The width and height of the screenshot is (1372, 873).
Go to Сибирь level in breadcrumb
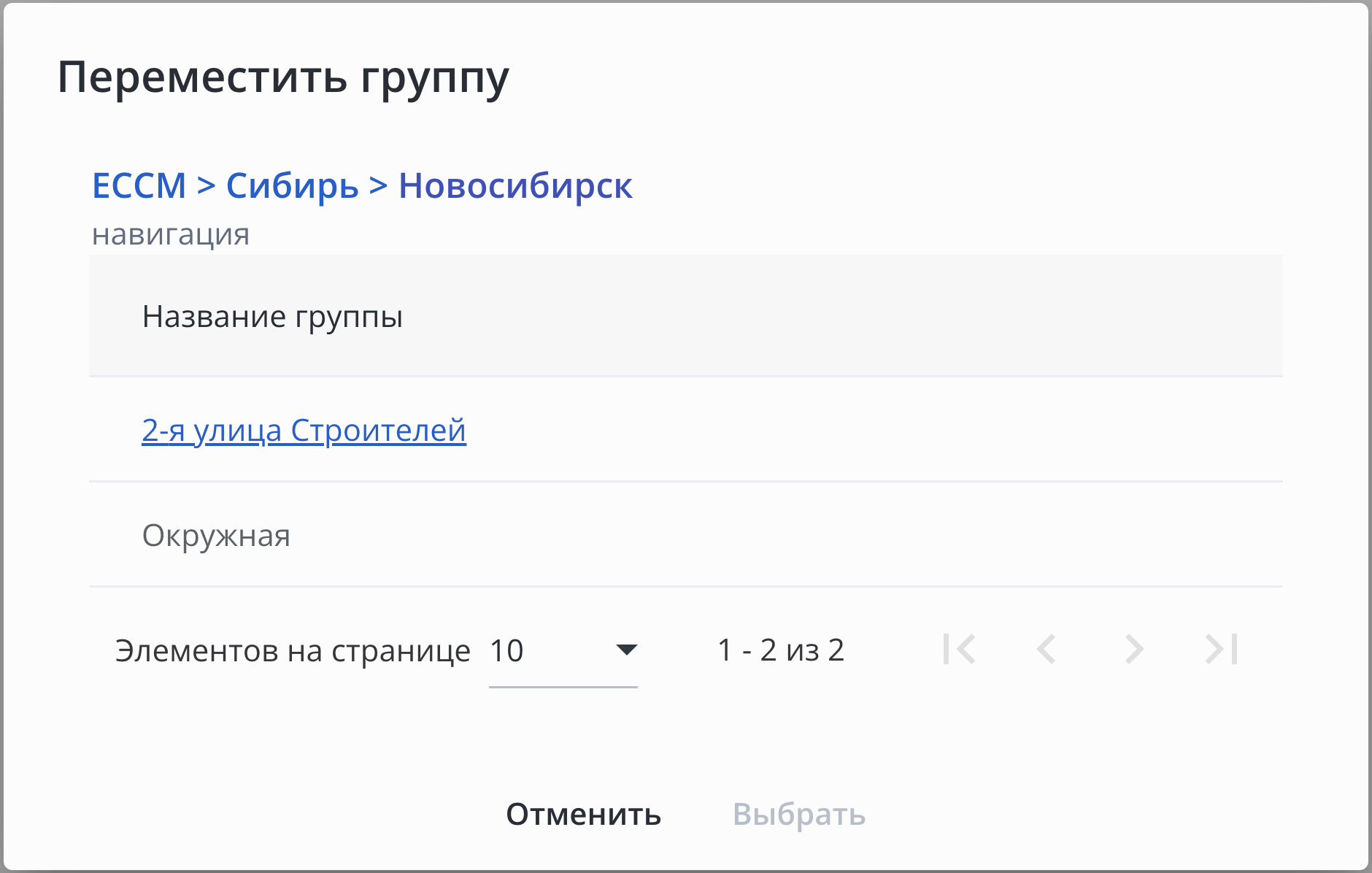click(292, 185)
